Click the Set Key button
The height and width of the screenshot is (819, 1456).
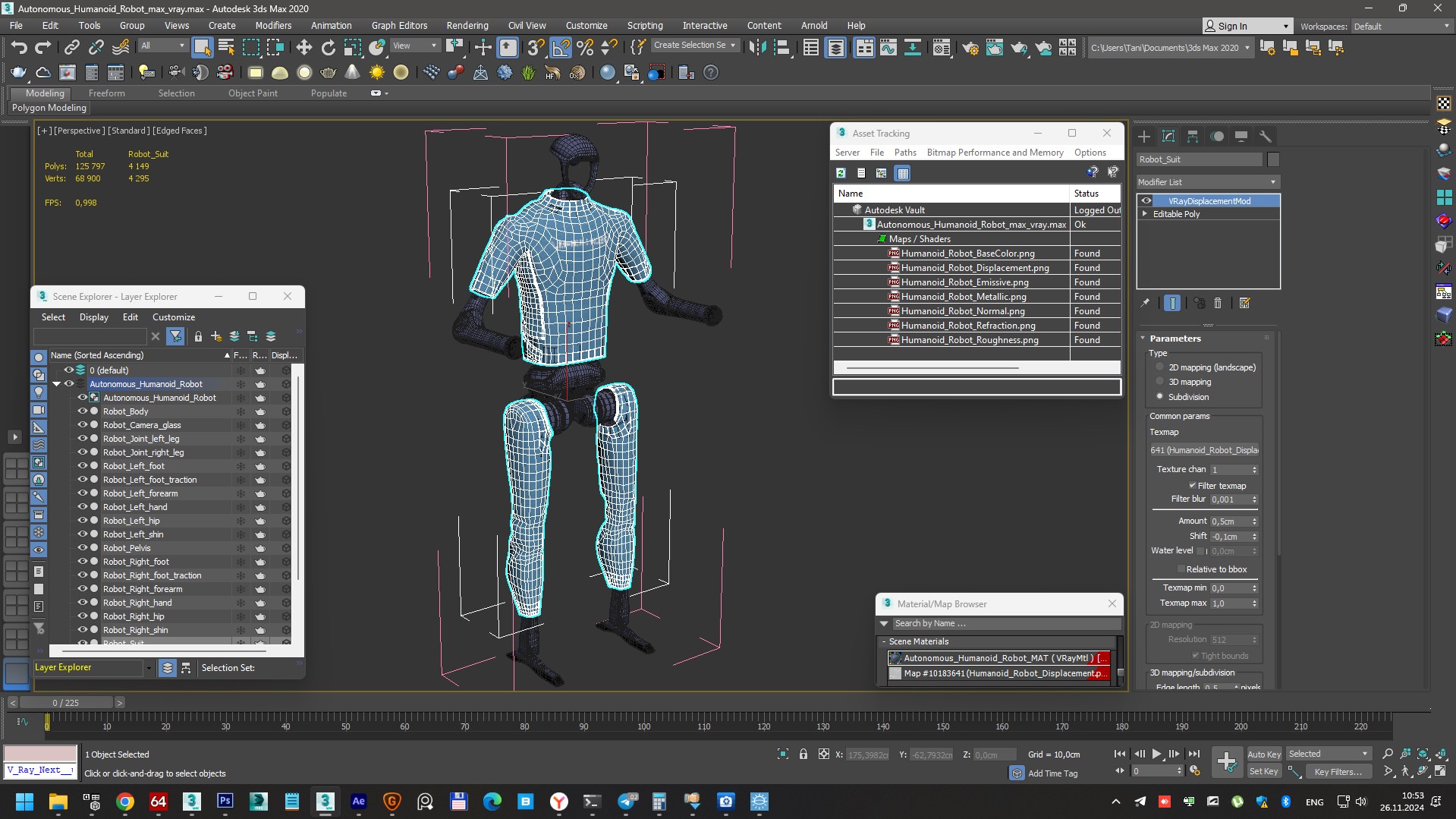coord(1264,771)
